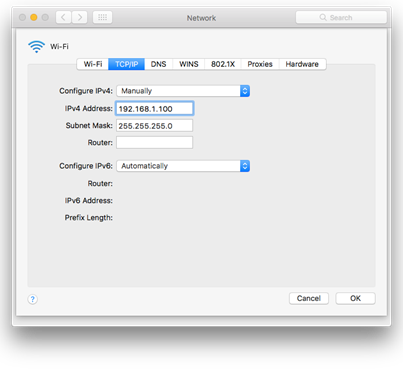Click the Cancel button
The image size is (403, 372).
point(309,298)
